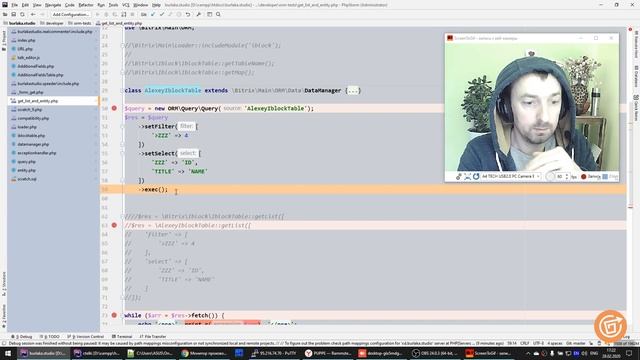Open the Project side panel tab

coord(4,41)
